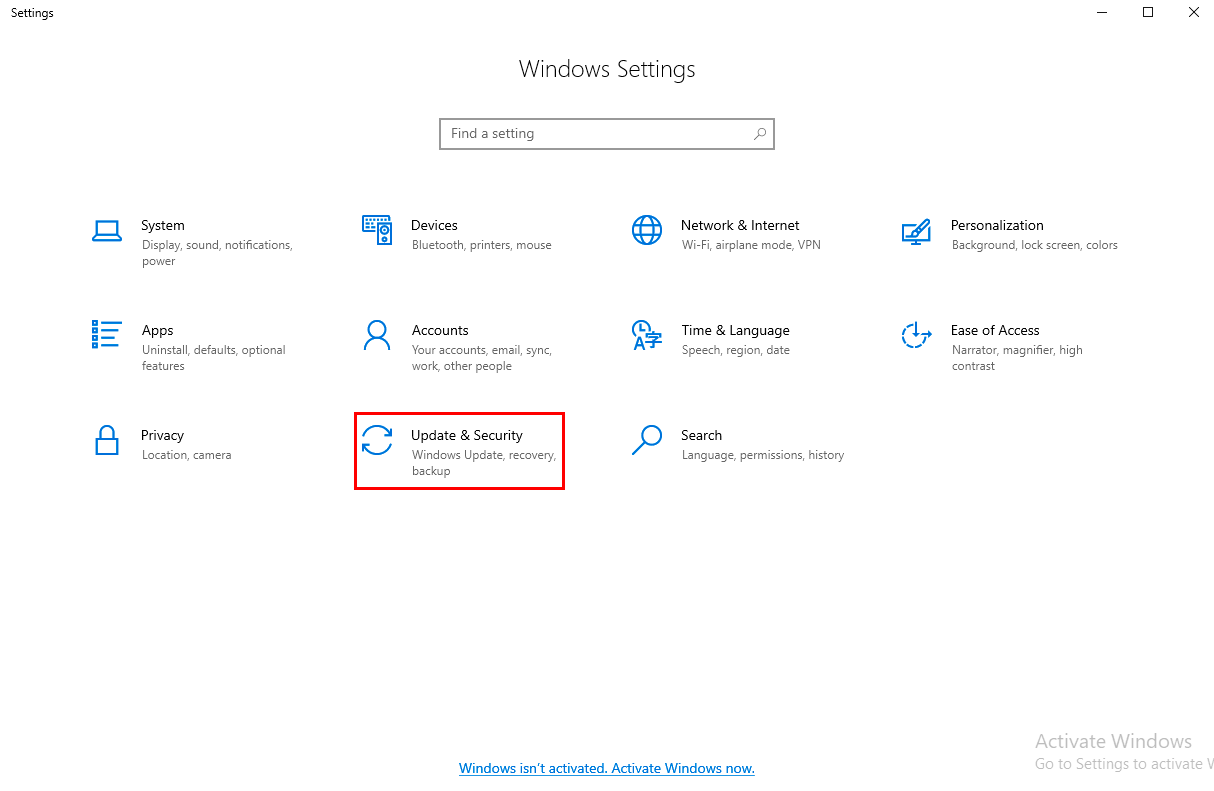This screenshot has width=1214, height=791.
Task: Minimize the Settings window
Action: [1102, 13]
